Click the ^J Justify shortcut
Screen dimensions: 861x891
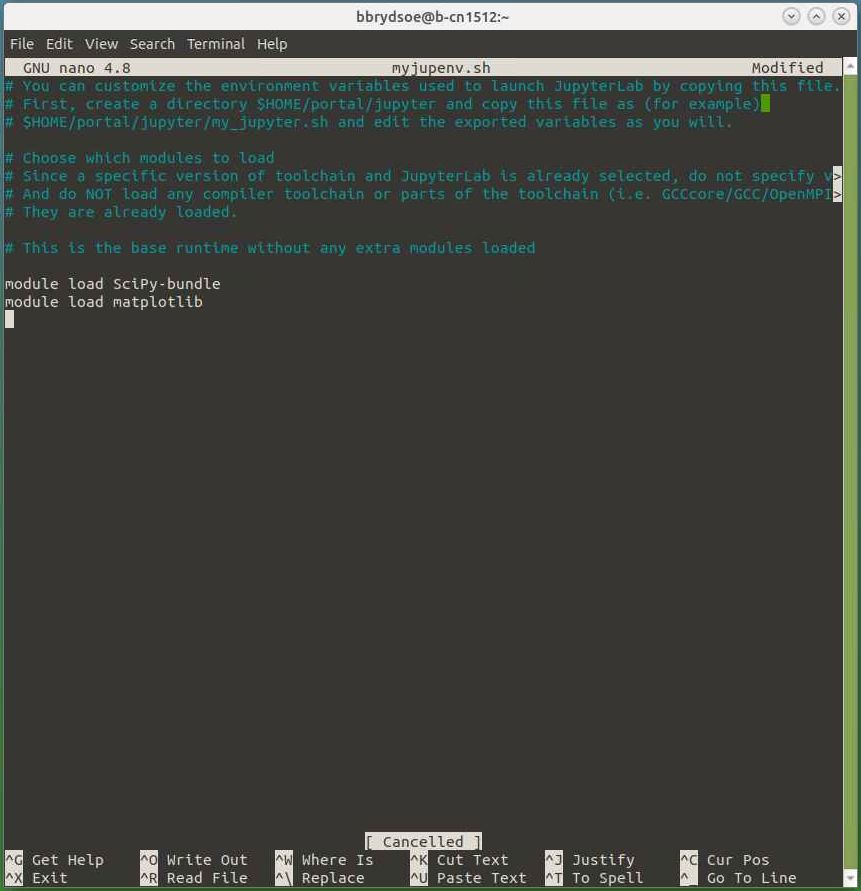590,860
